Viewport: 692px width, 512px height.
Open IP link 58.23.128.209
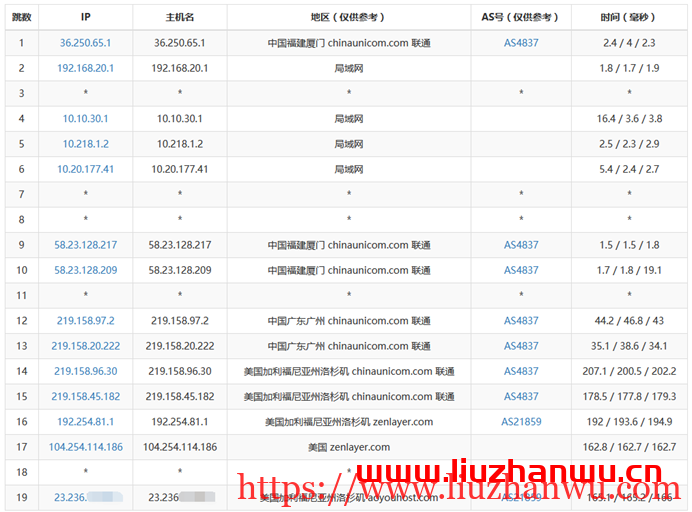86,270
